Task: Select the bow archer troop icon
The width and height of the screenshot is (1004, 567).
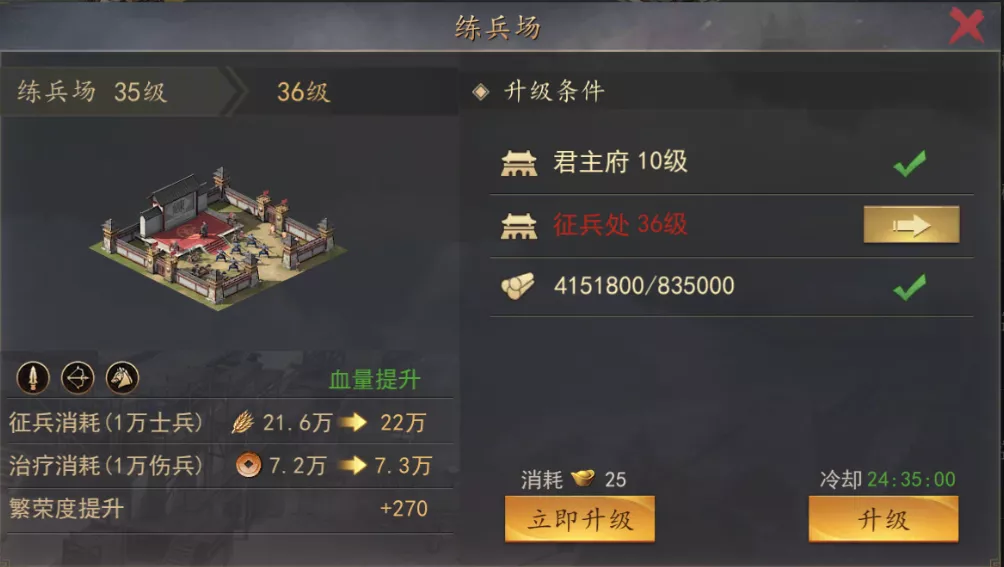Action: pyautogui.click(x=77, y=377)
